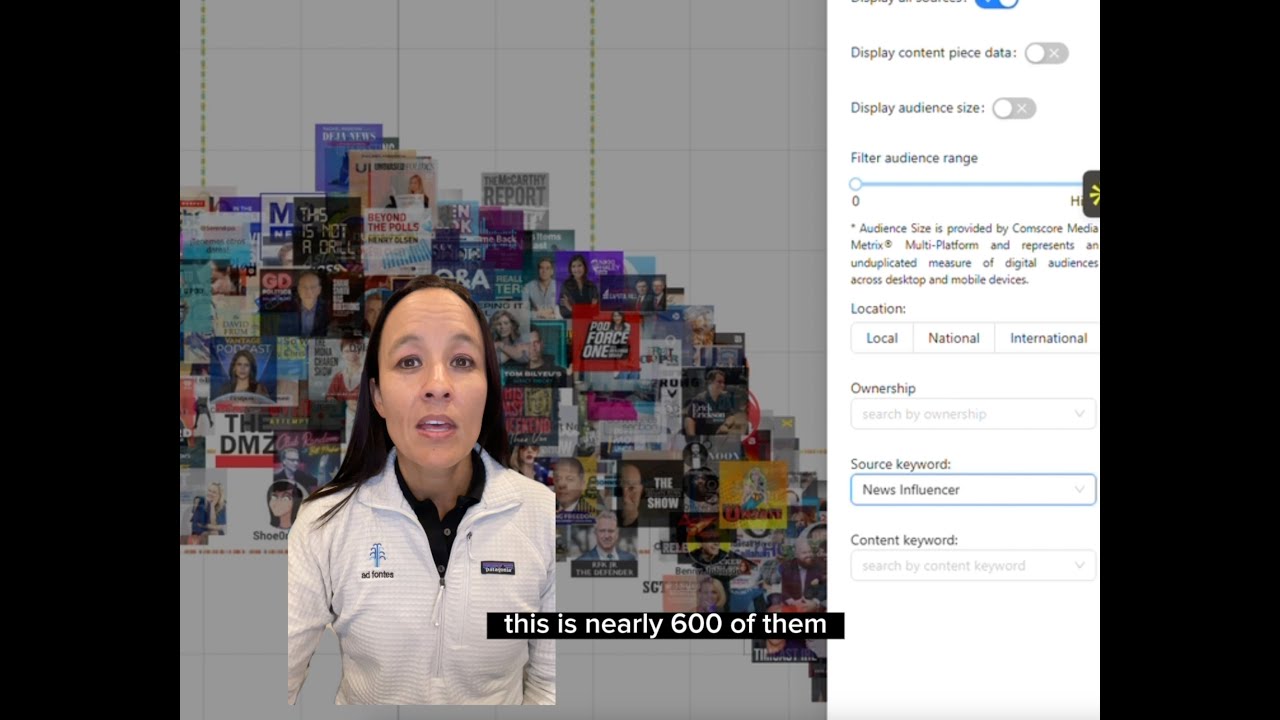Select The DMZ source thumbnail
The width and height of the screenshot is (1280, 720).
coord(248,439)
